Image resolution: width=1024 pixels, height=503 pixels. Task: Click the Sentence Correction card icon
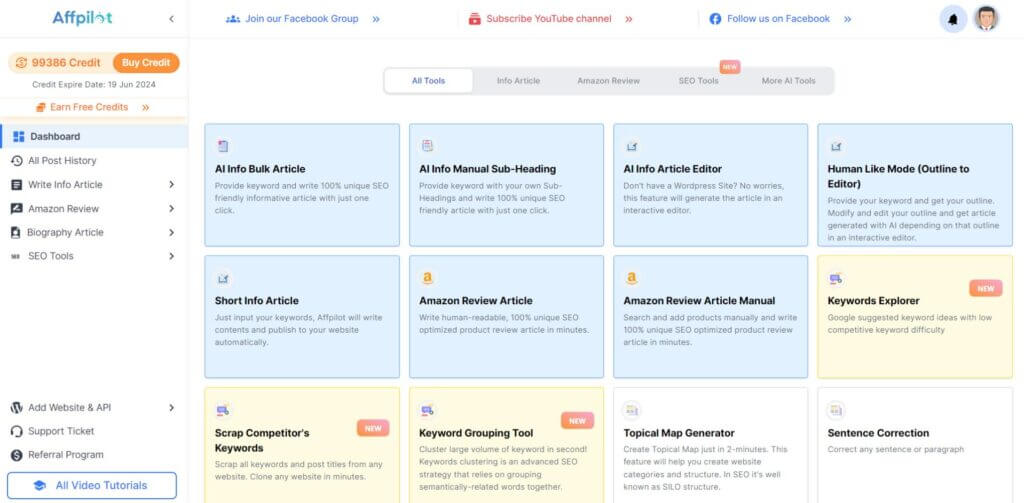(836, 410)
